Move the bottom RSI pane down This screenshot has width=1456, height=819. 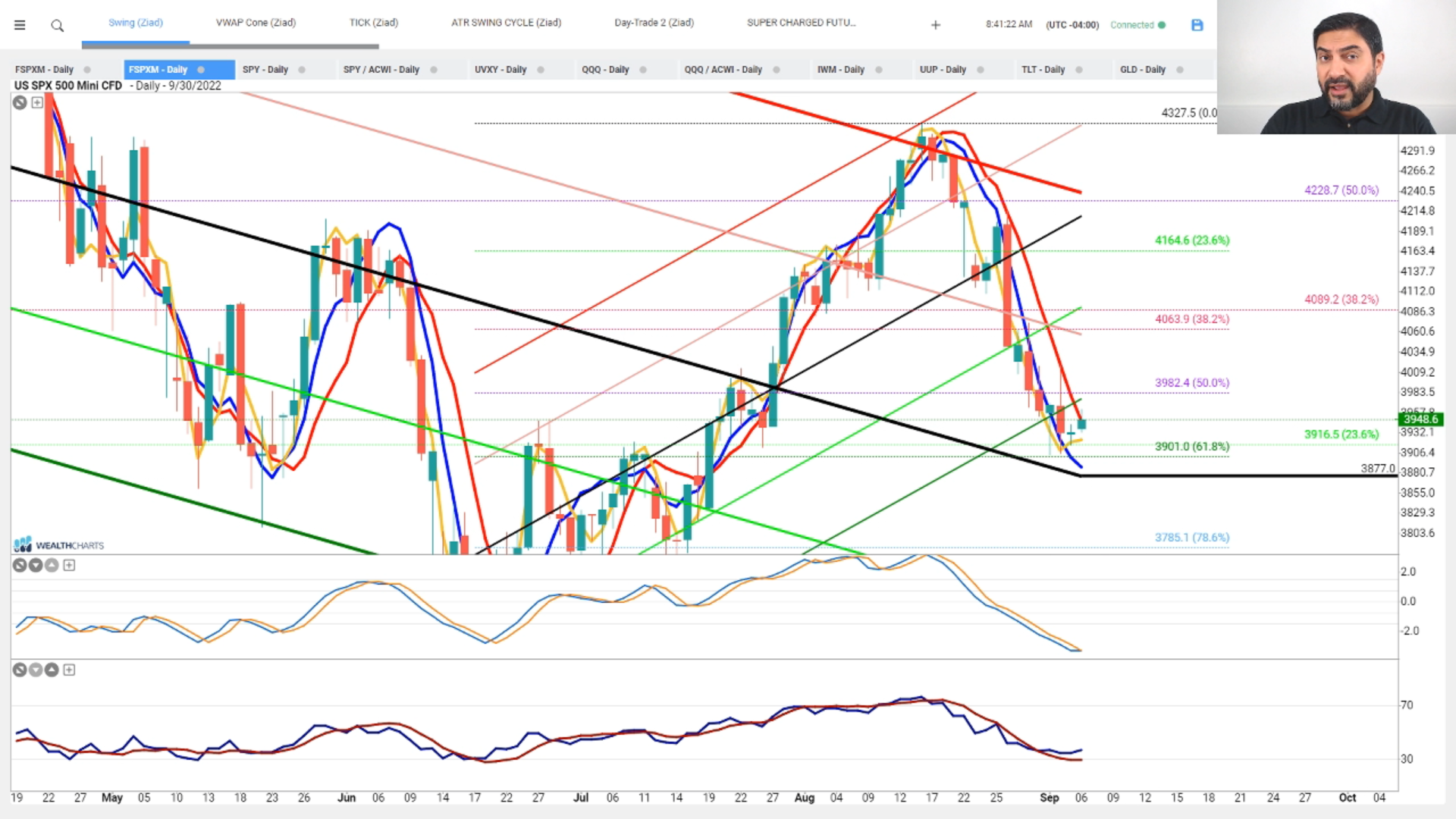click(x=36, y=670)
